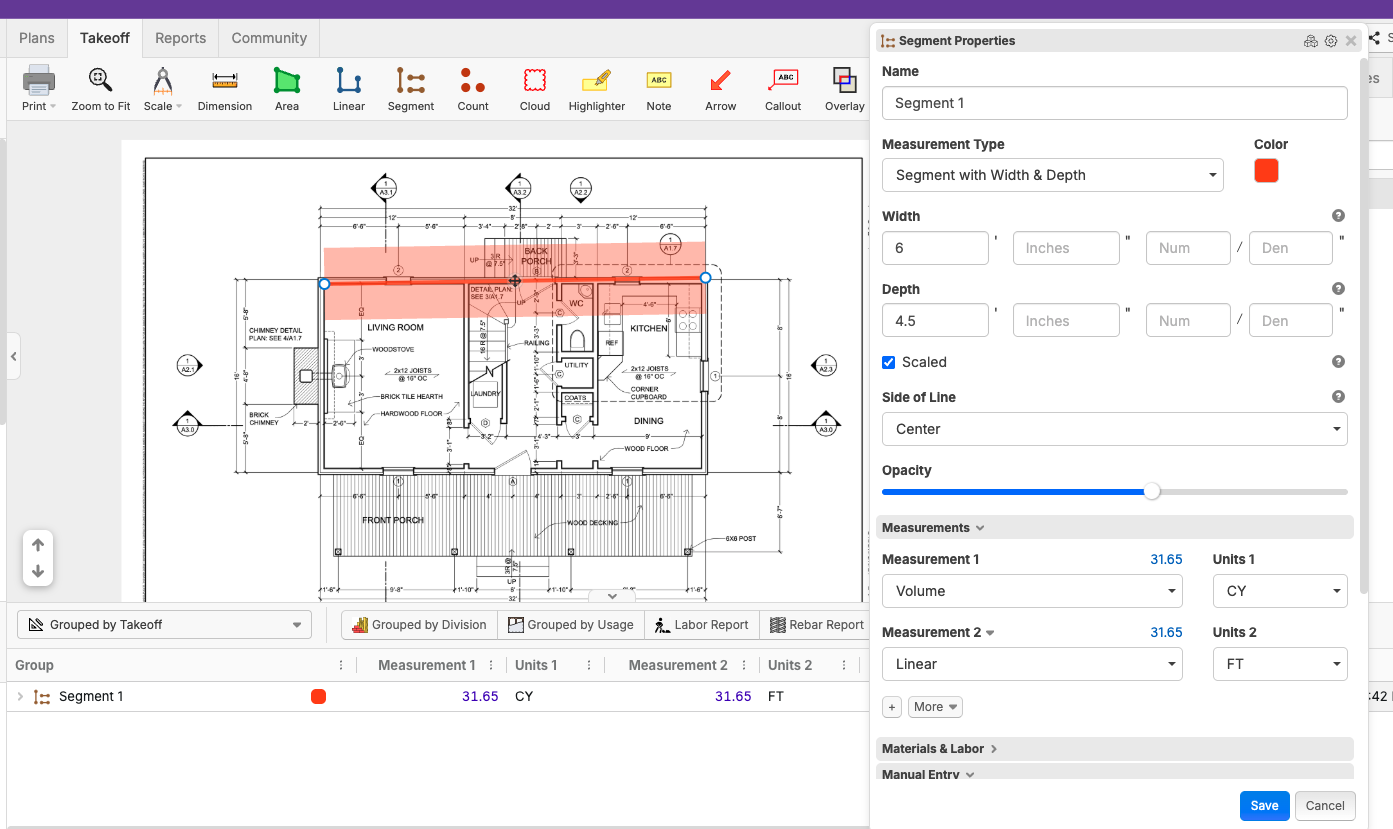Click the Zoom to Fit icon

[100, 89]
